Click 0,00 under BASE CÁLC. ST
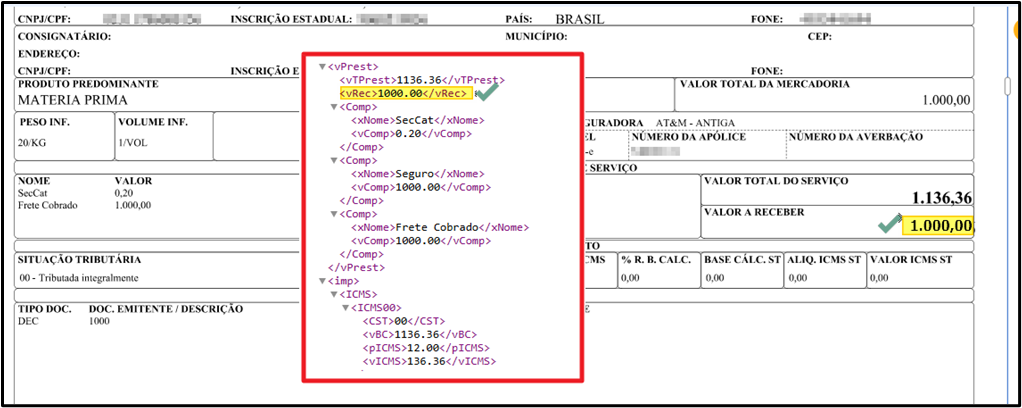The height and width of the screenshot is (408, 1022). click(715, 278)
